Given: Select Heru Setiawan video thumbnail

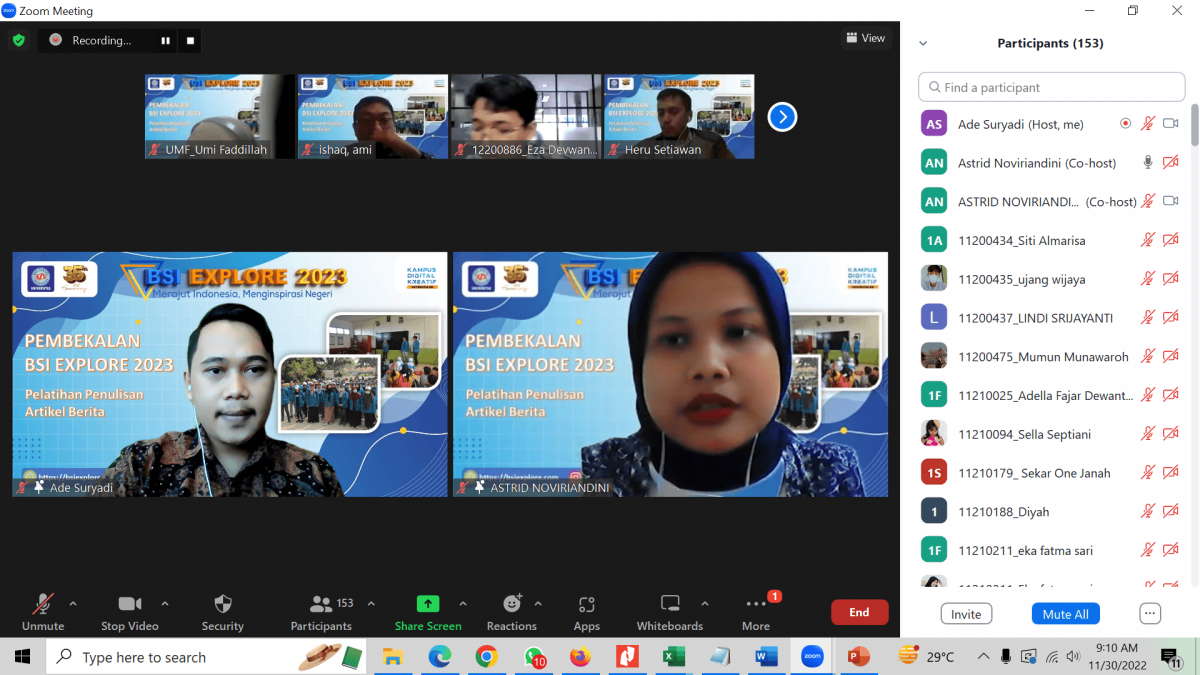Looking at the screenshot, I should click(x=679, y=116).
